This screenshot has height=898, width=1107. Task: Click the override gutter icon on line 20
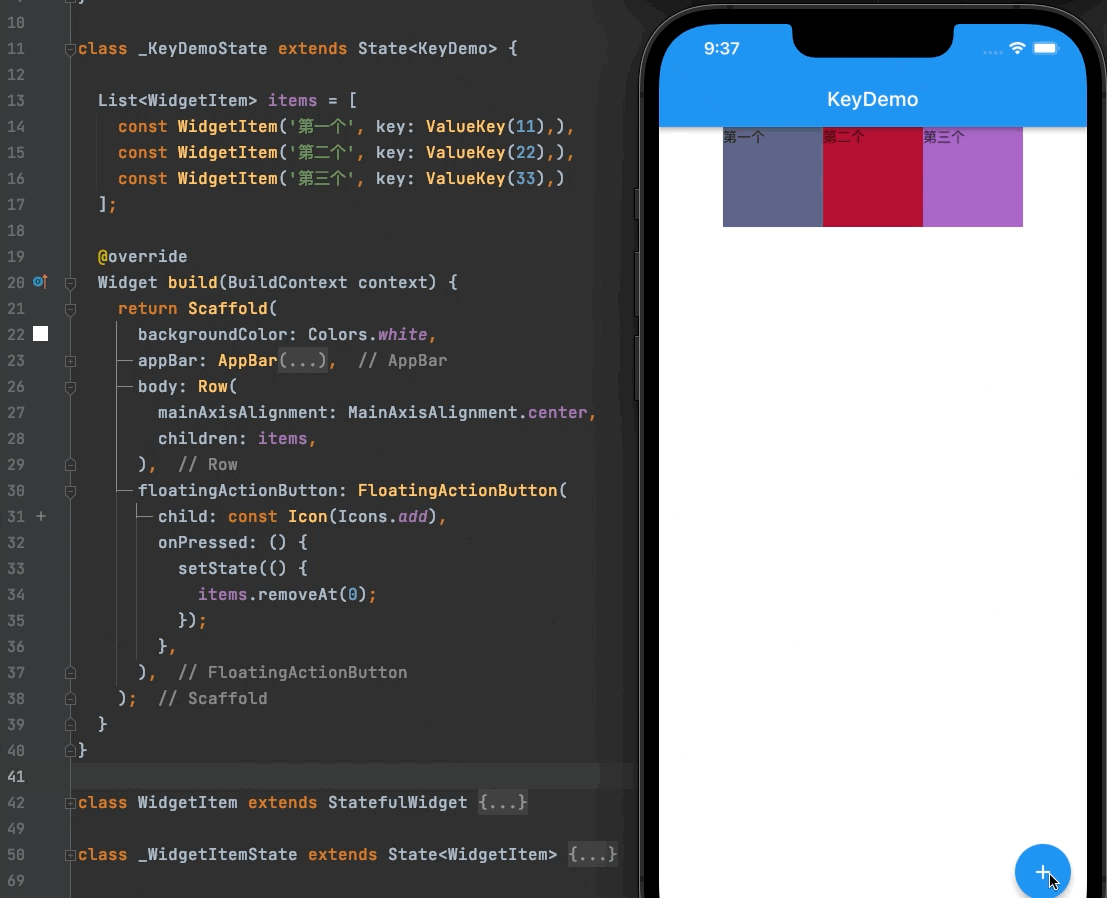[x=40, y=282]
